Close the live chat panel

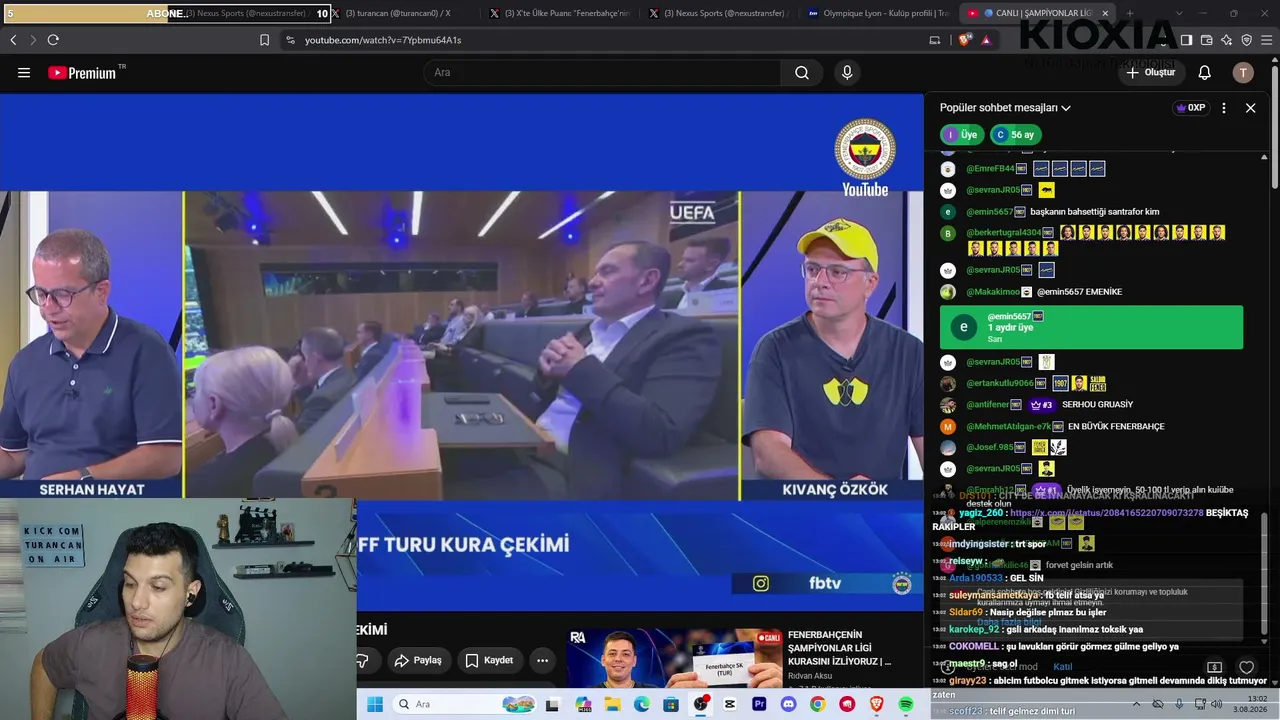pyautogui.click(x=1250, y=108)
